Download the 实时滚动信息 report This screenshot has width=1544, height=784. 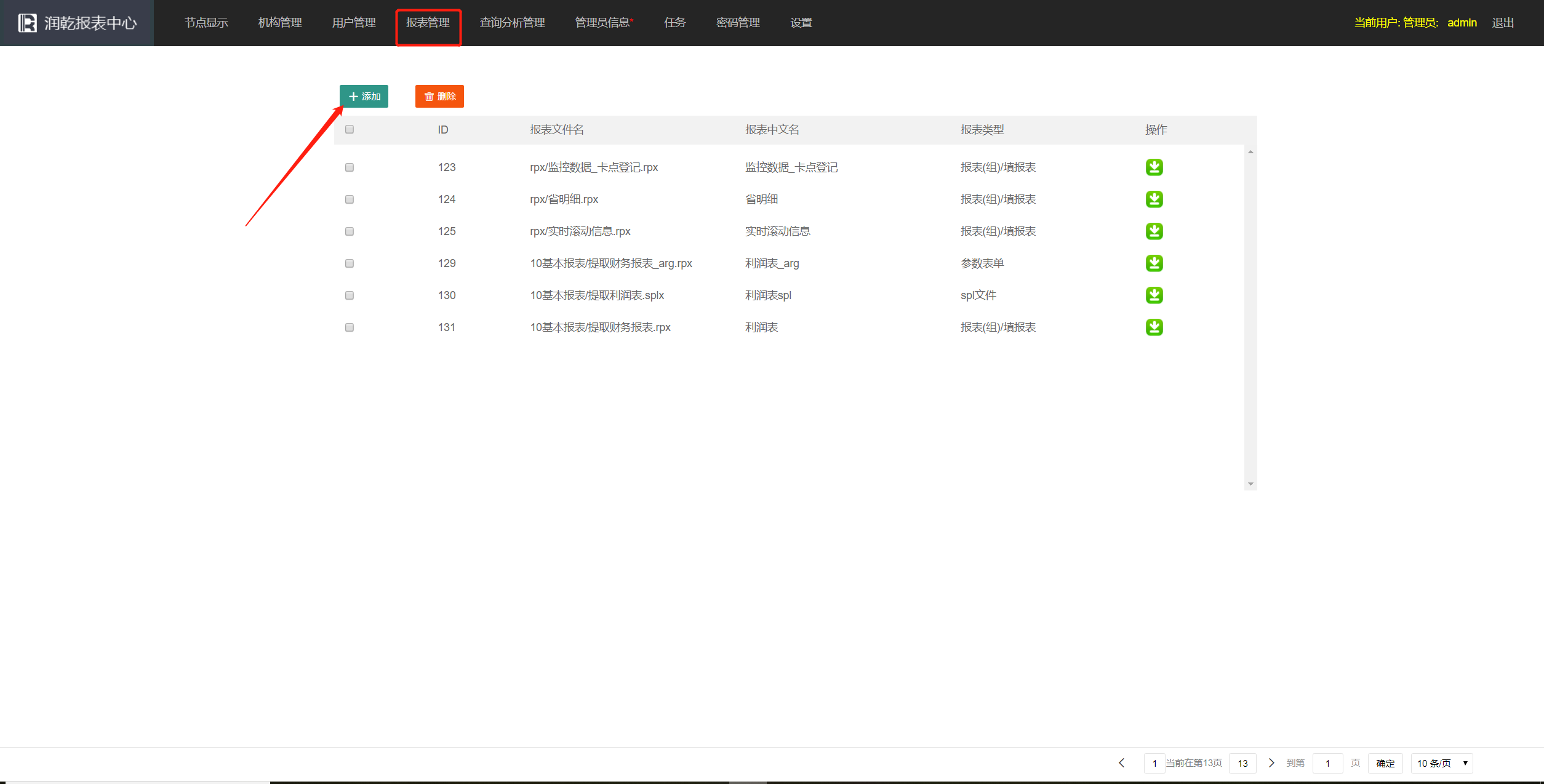1154,231
